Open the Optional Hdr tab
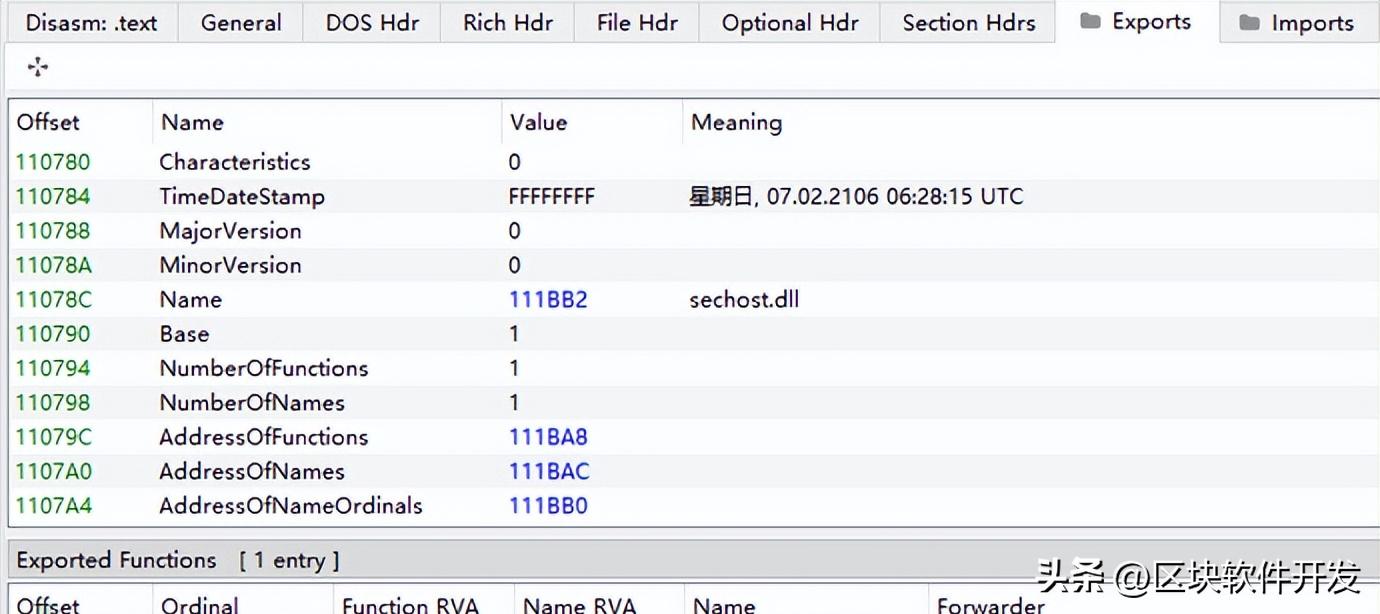Viewport: 1380px width, 614px height. [x=789, y=22]
